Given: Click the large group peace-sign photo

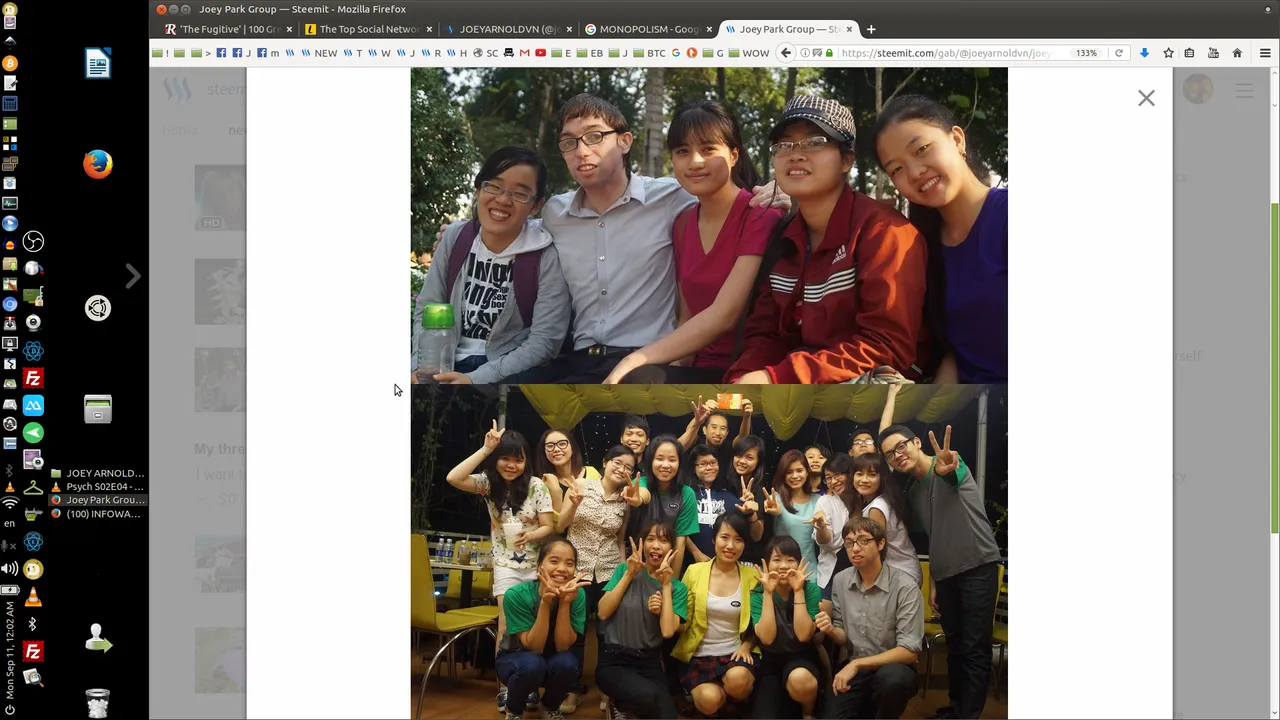Looking at the screenshot, I should pyautogui.click(x=709, y=552).
